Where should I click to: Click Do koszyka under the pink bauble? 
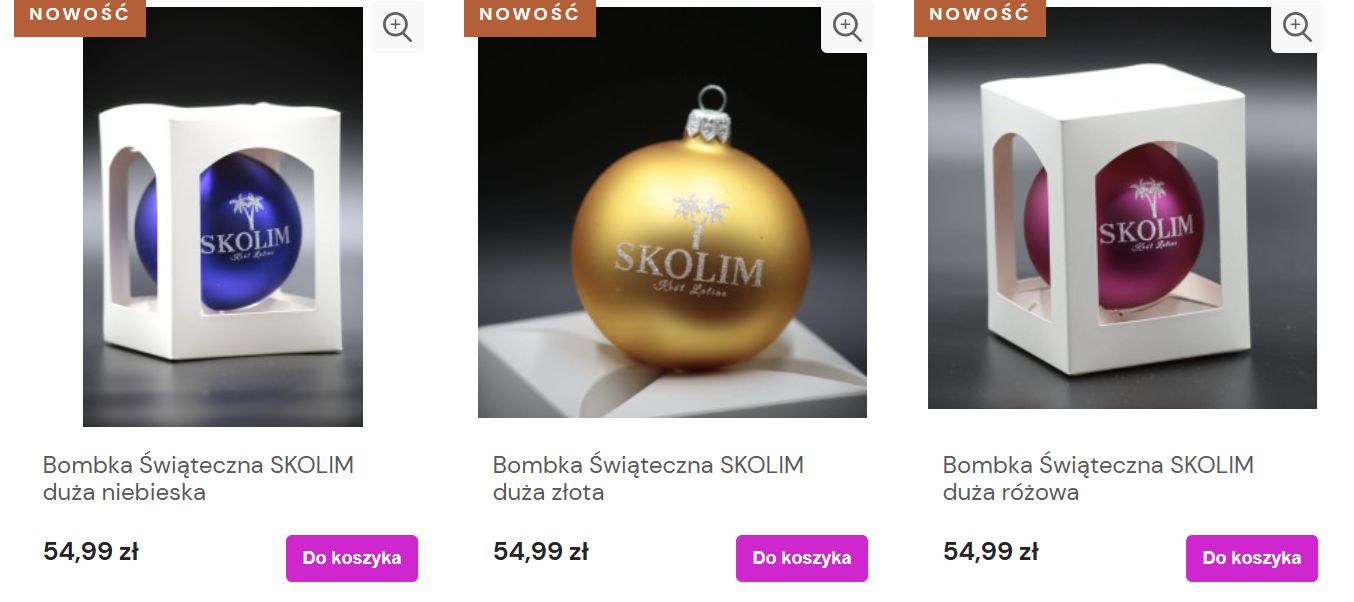coord(1251,558)
